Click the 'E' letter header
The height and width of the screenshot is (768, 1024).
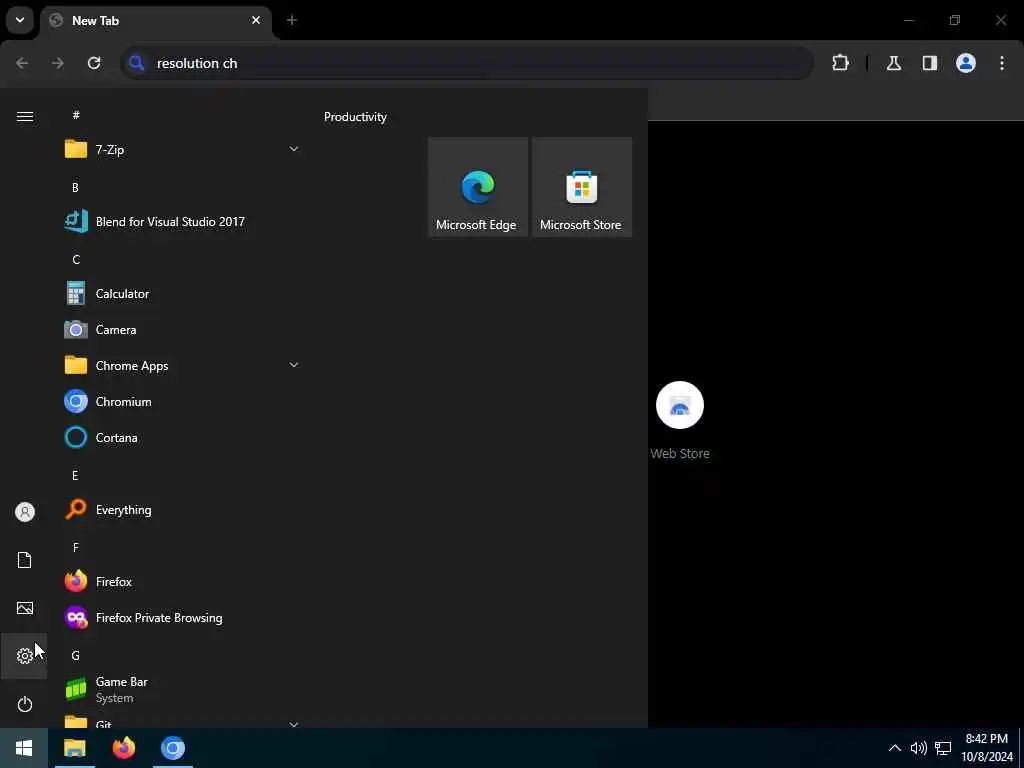coord(75,475)
